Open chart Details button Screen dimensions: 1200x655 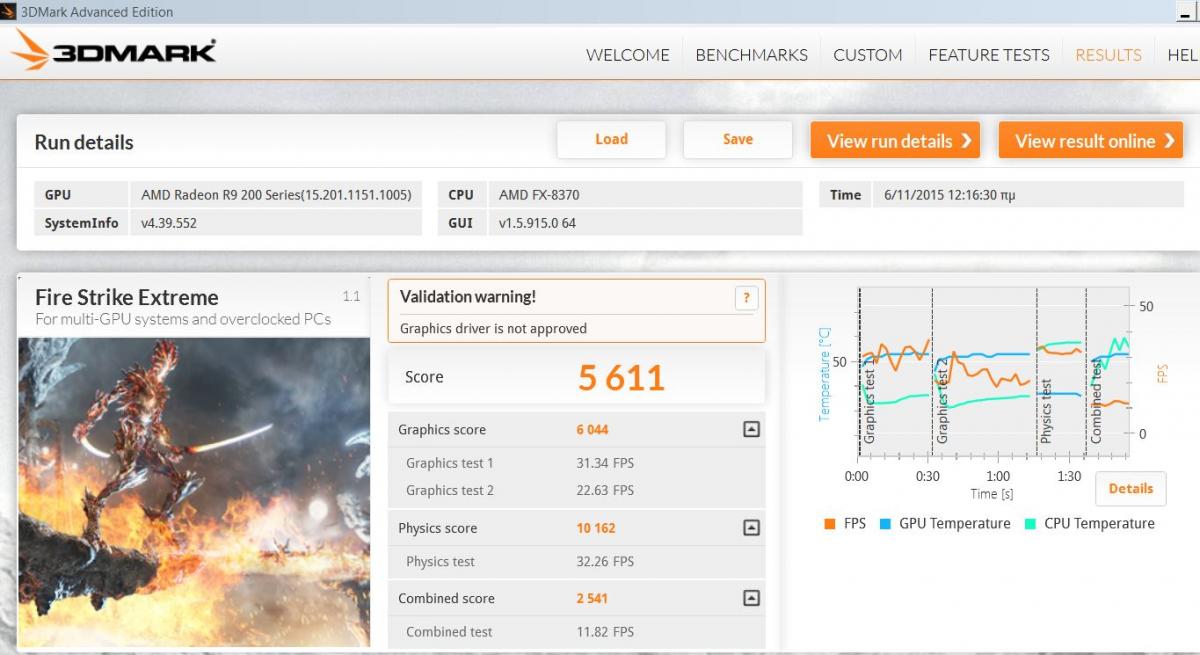click(1131, 488)
